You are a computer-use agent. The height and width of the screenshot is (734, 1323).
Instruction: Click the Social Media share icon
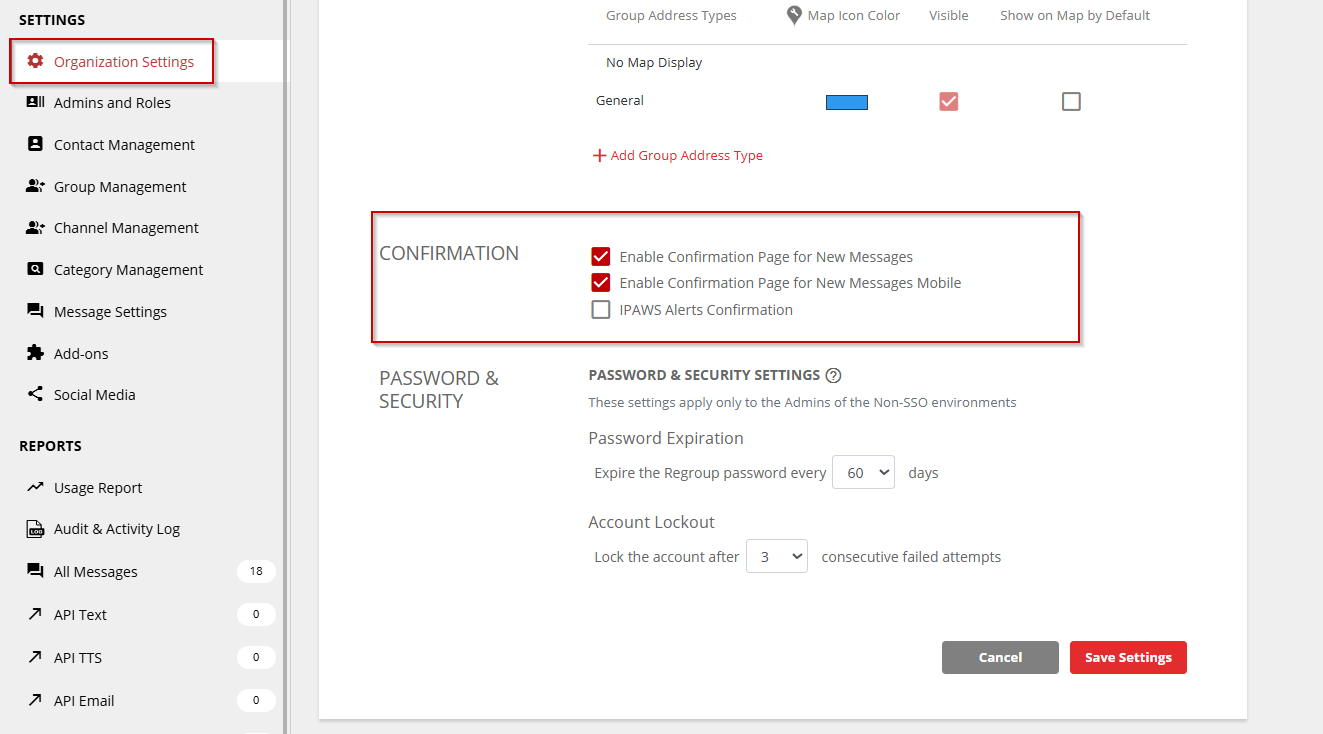pos(35,394)
